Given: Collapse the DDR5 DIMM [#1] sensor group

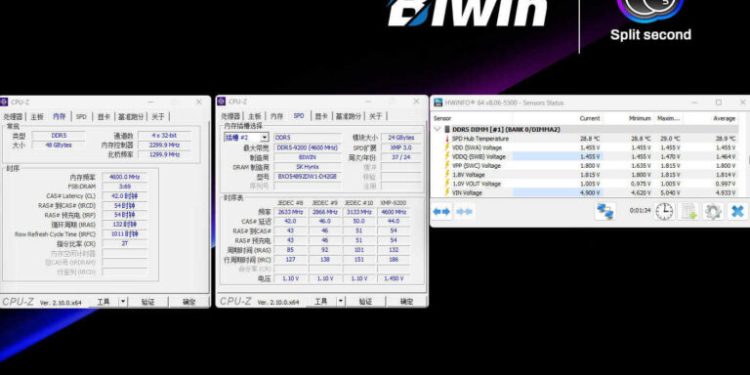Looking at the screenshot, I should pos(437,129).
